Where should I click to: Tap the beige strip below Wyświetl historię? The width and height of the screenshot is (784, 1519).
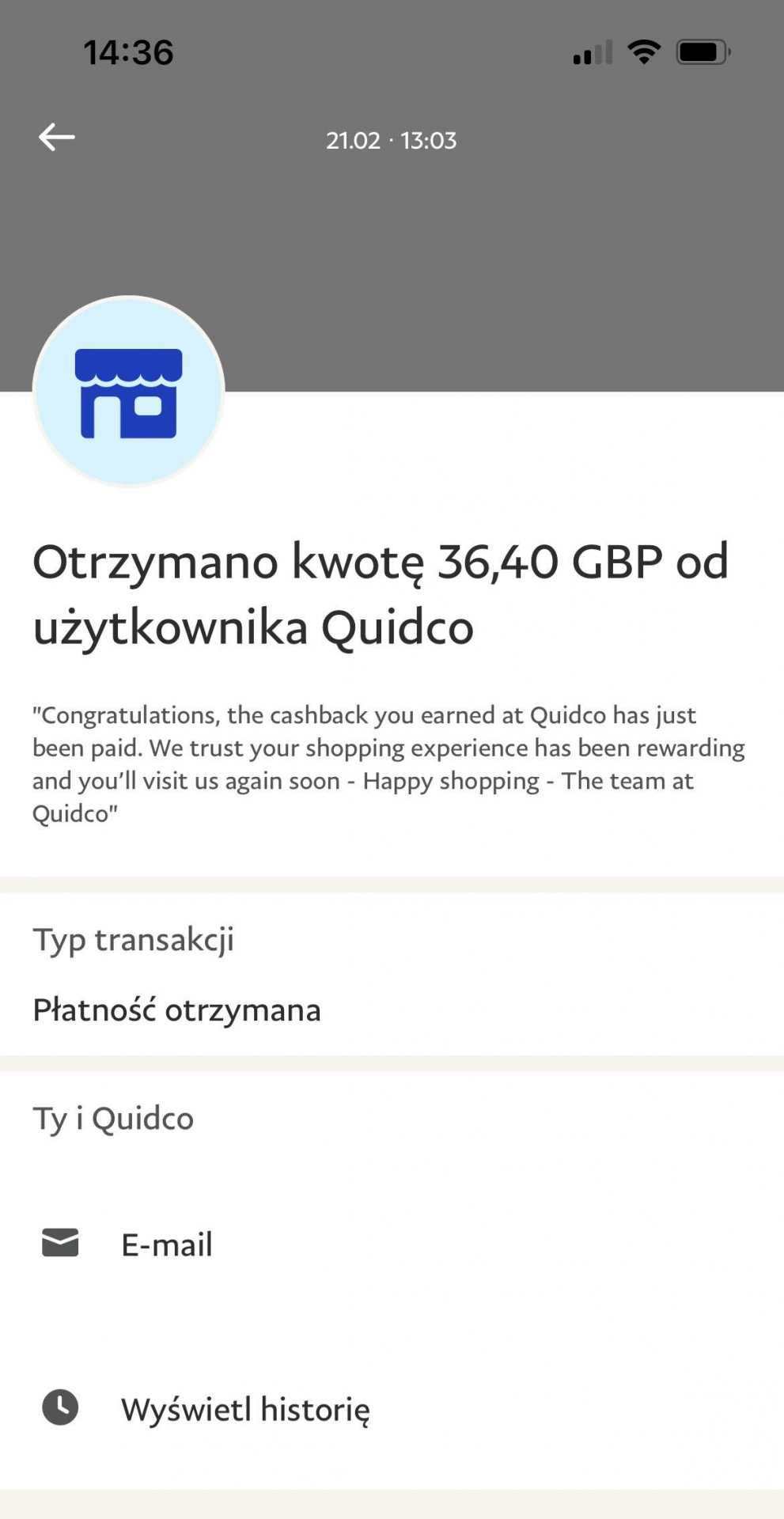[392, 1503]
